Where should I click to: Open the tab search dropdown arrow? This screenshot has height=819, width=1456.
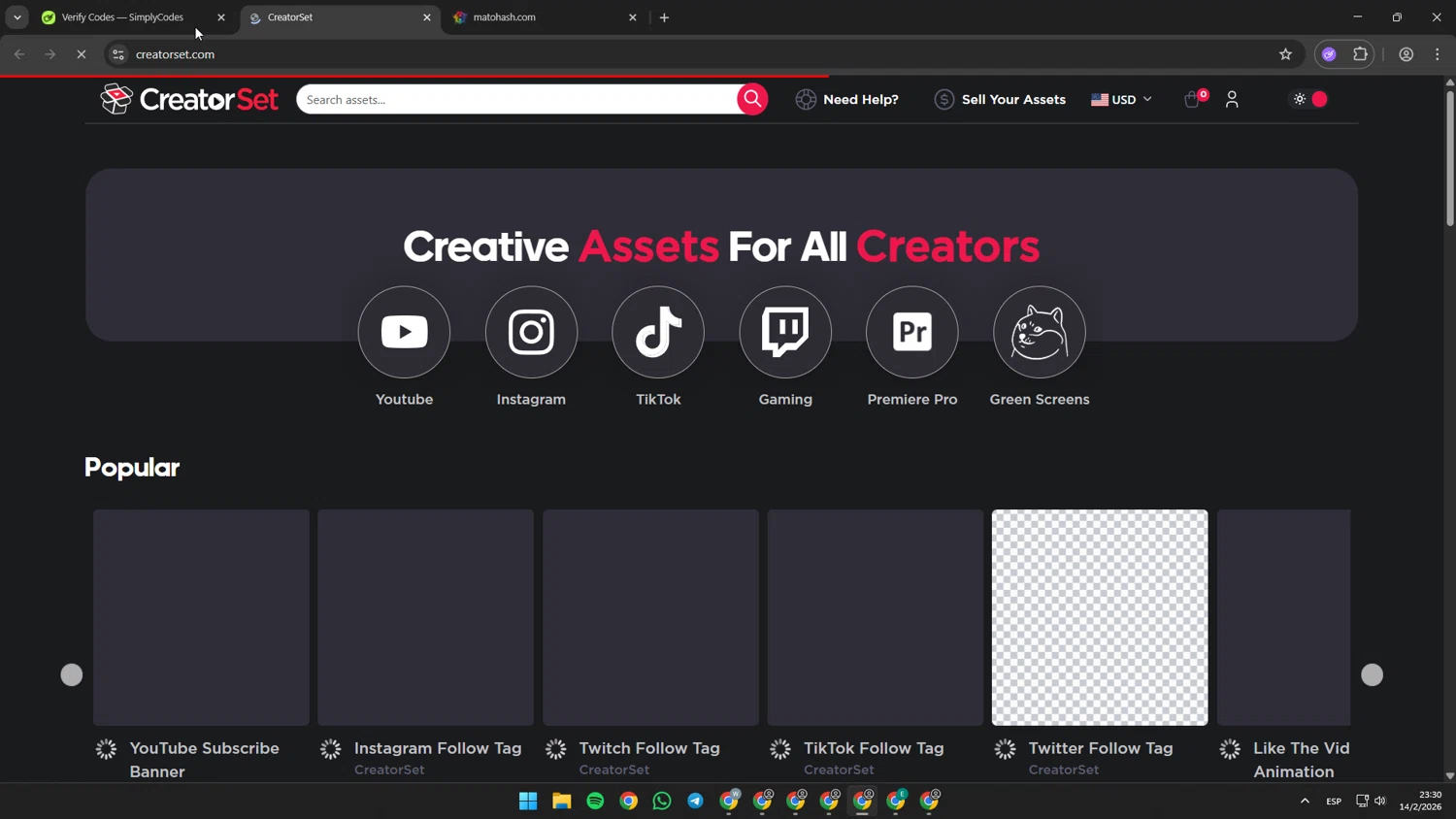click(x=17, y=17)
